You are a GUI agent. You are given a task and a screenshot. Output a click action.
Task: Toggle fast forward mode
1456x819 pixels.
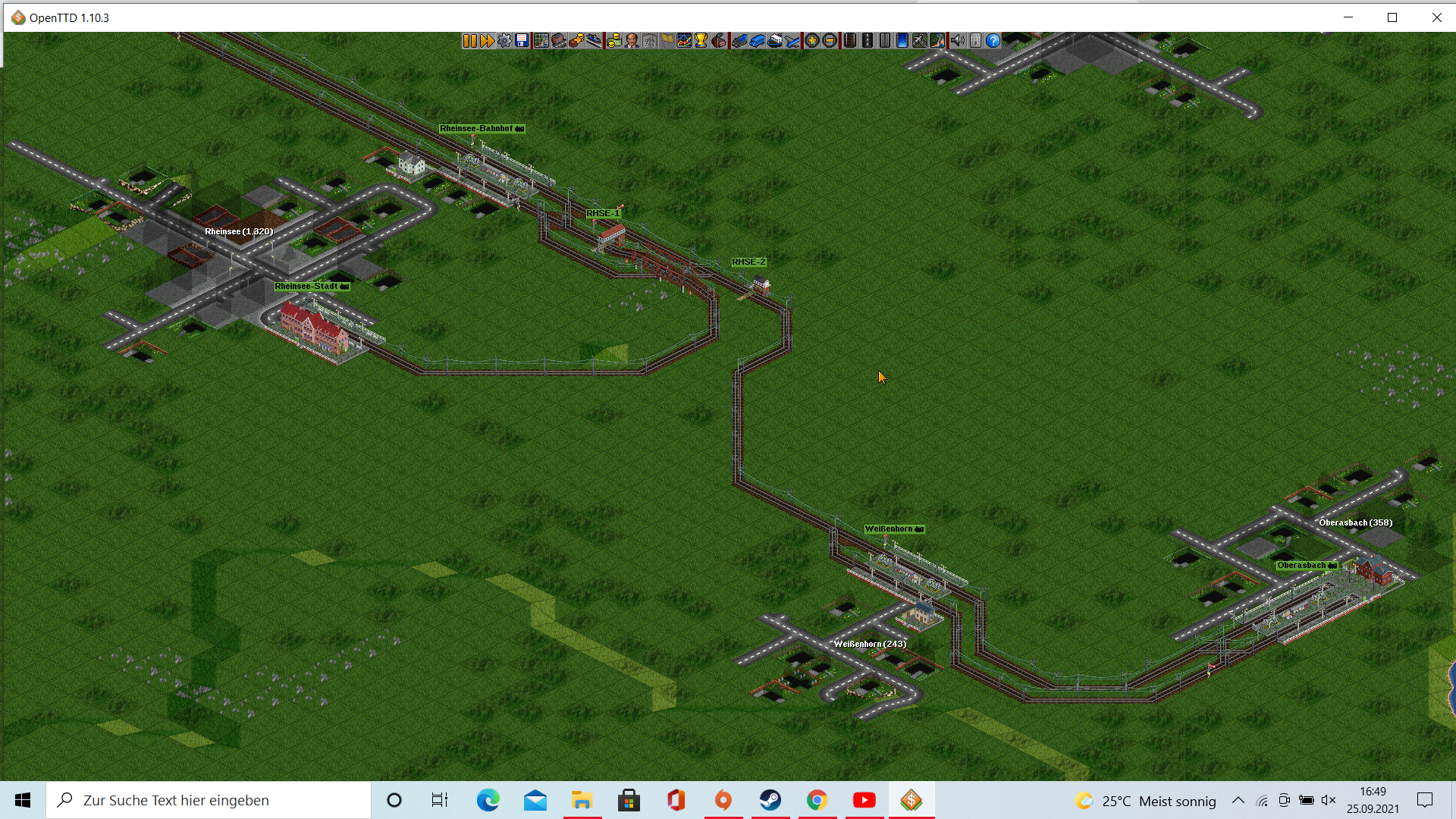(x=487, y=41)
